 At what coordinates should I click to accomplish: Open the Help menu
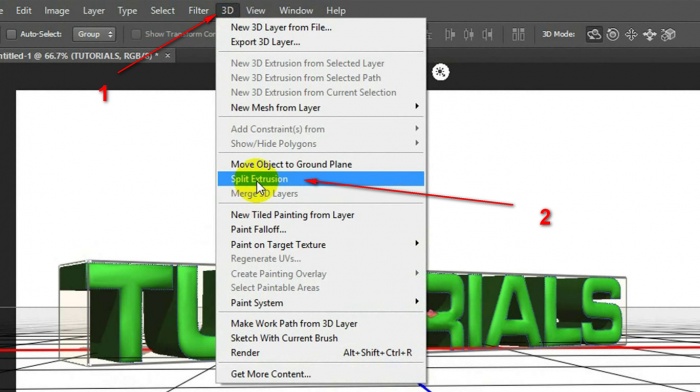[335, 10]
